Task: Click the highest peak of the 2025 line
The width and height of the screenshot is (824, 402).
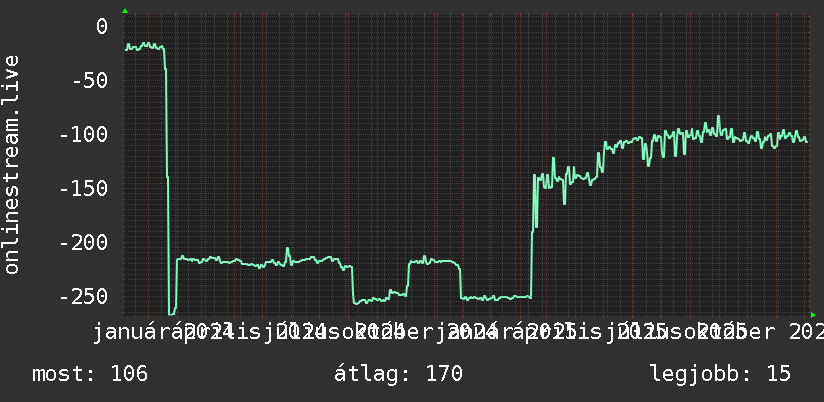Action: 718,117
